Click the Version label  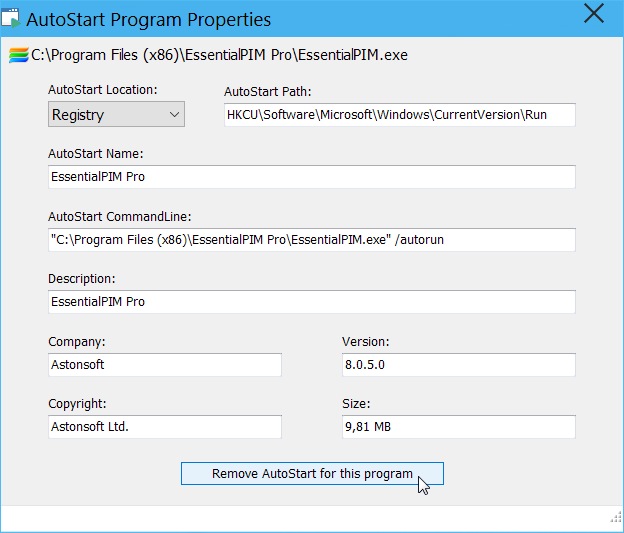[365, 342]
